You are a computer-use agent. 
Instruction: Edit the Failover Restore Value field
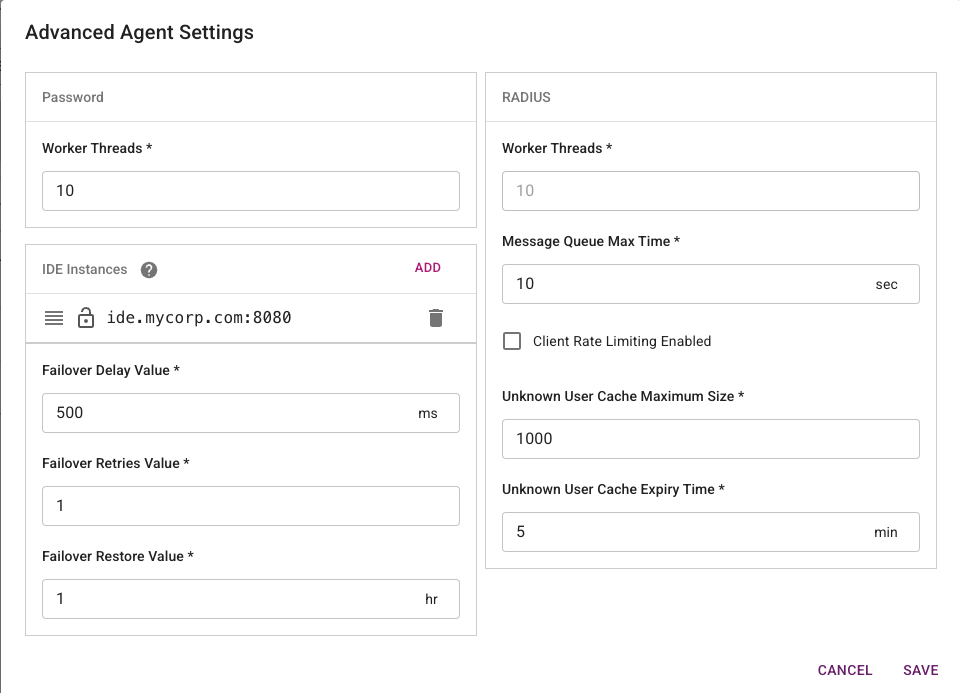tap(251, 599)
